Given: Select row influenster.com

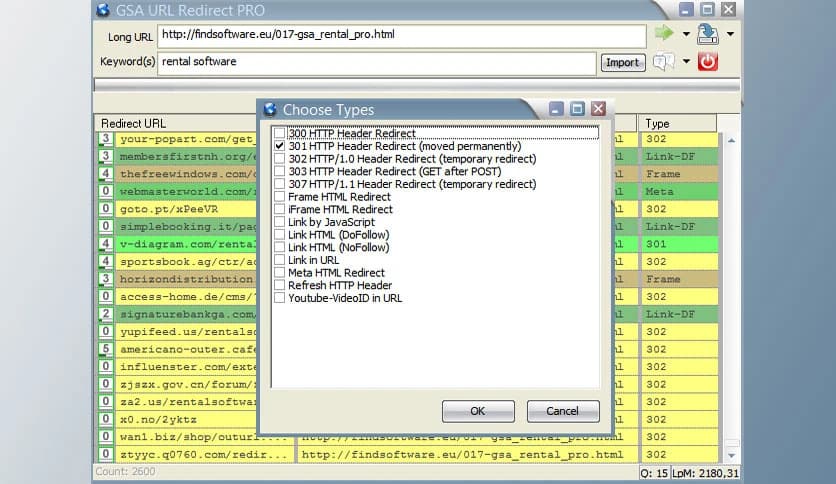Looking at the screenshot, I should 186,367.
